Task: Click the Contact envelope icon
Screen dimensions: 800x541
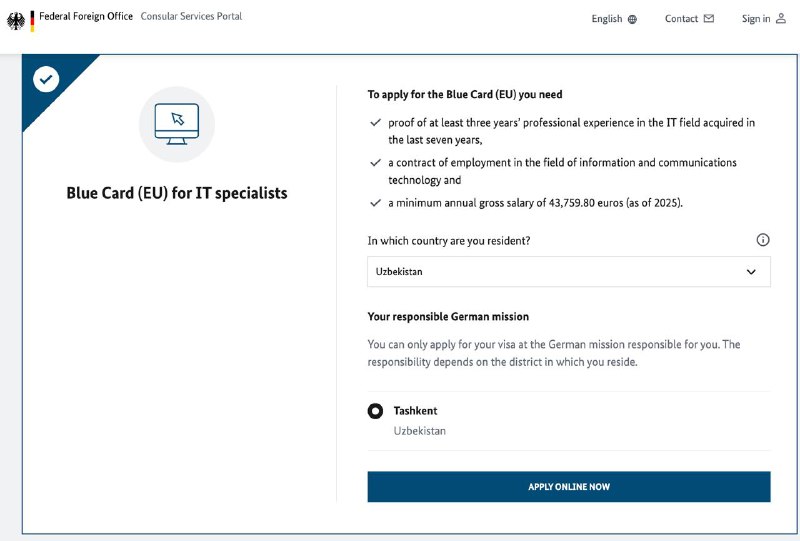Action: click(x=709, y=18)
